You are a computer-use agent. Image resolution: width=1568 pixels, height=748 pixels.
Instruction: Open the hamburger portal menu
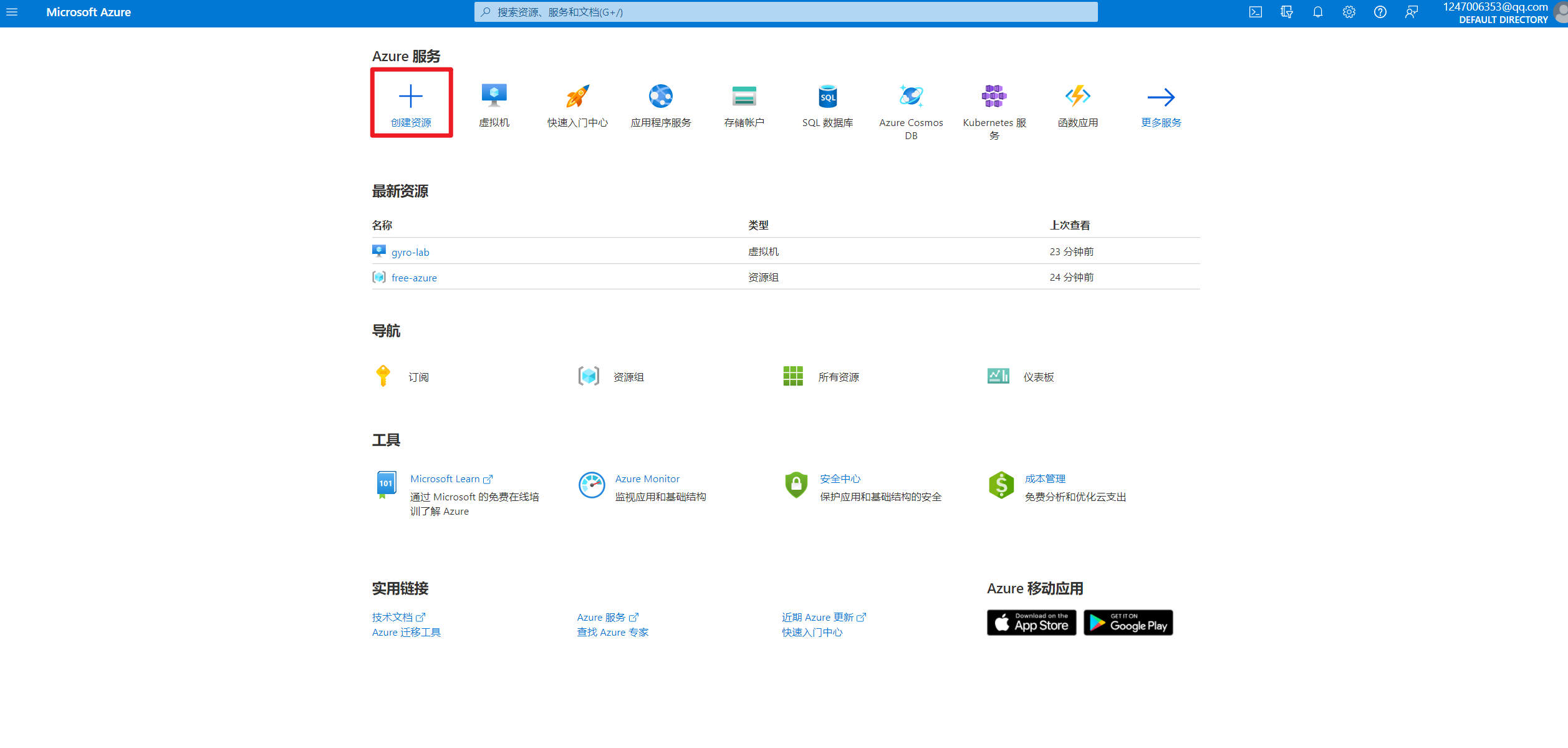(12, 12)
